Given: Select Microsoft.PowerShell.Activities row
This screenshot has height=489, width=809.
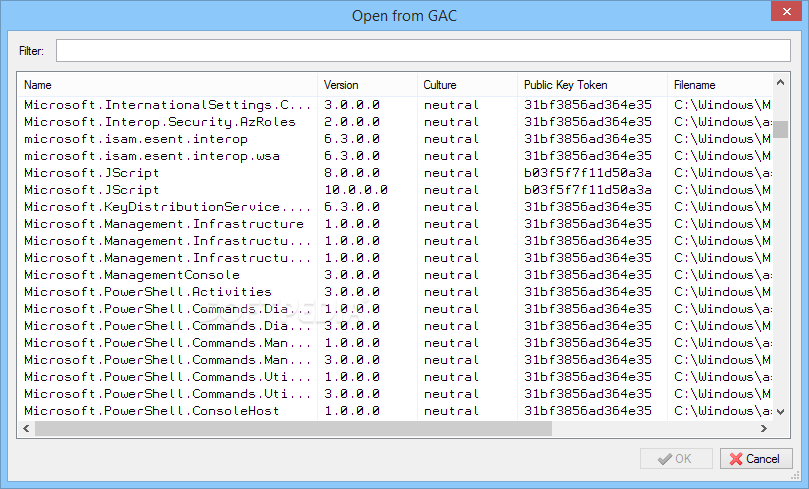Looking at the screenshot, I should click(396, 292).
